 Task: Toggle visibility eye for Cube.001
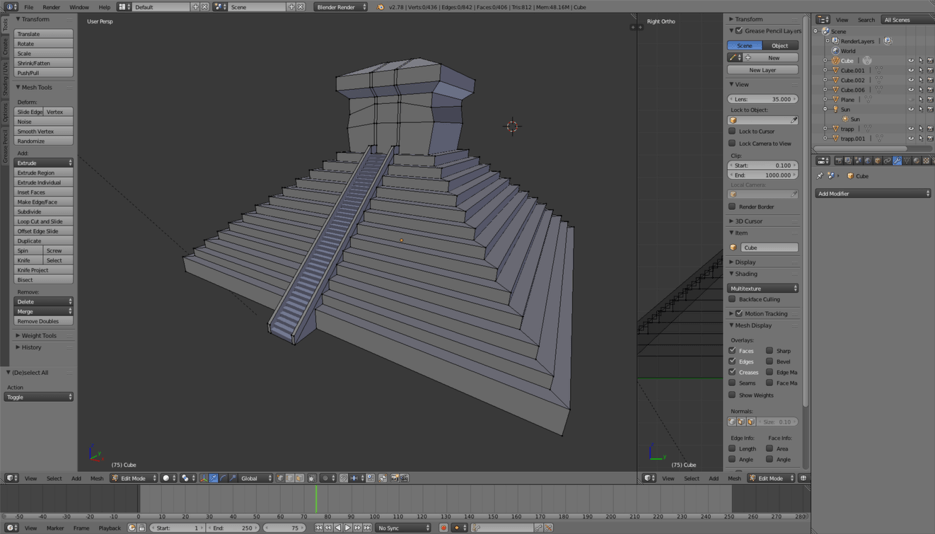tap(910, 71)
